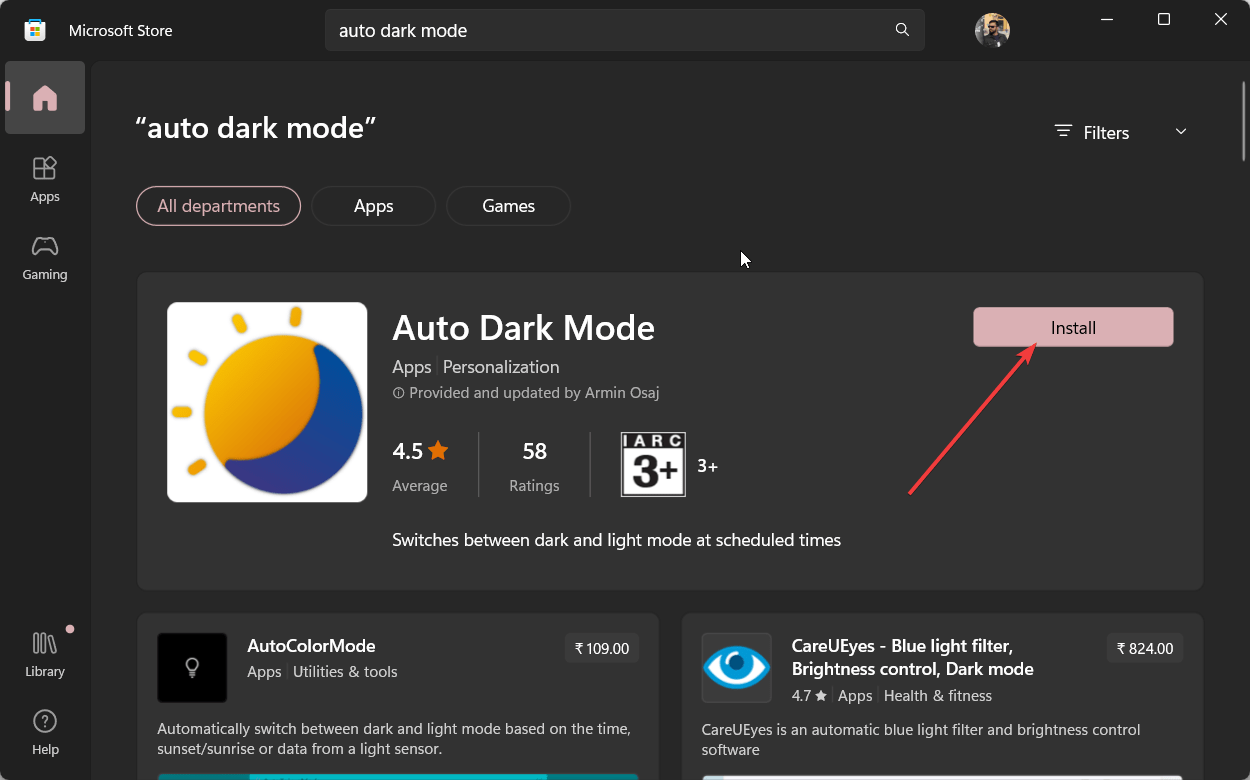Image resolution: width=1250 pixels, height=780 pixels.
Task: Open Help in sidebar
Action: [x=45, y=732]
